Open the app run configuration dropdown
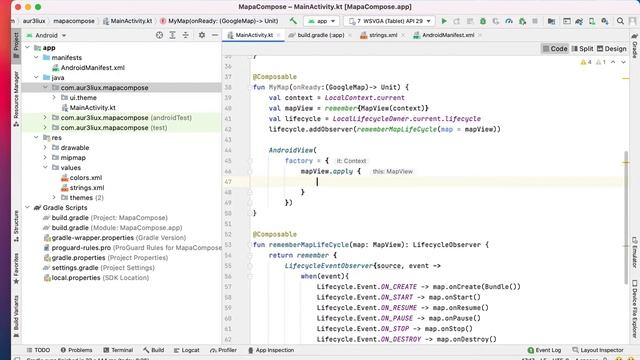 coord(322,21)
